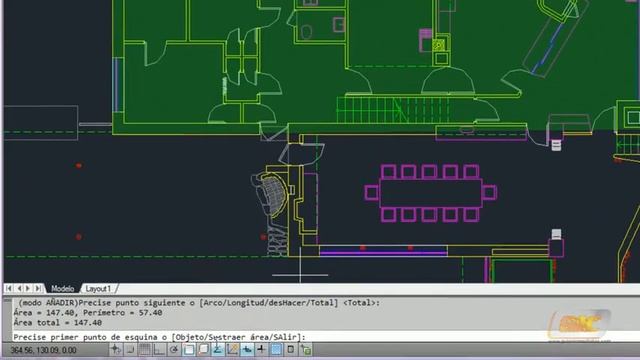Click the command line prompt input

point(327,337)
